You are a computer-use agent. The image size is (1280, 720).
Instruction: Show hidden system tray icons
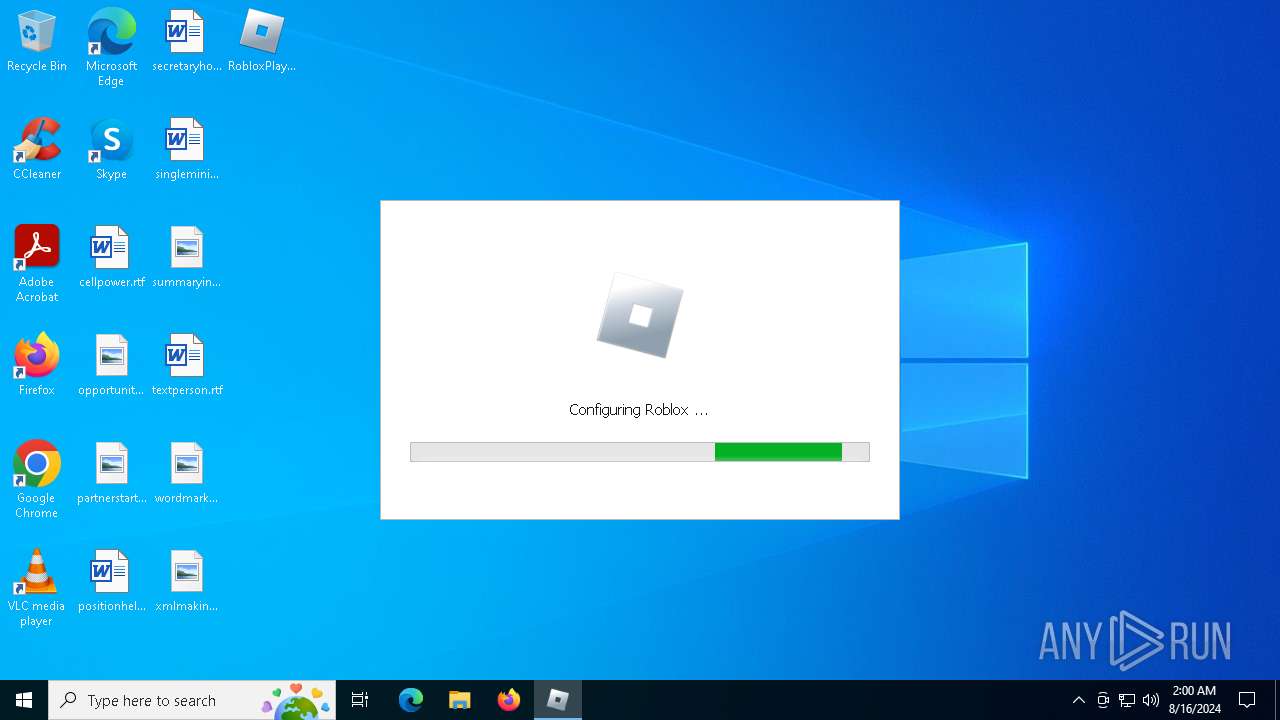pos(1078,700)
